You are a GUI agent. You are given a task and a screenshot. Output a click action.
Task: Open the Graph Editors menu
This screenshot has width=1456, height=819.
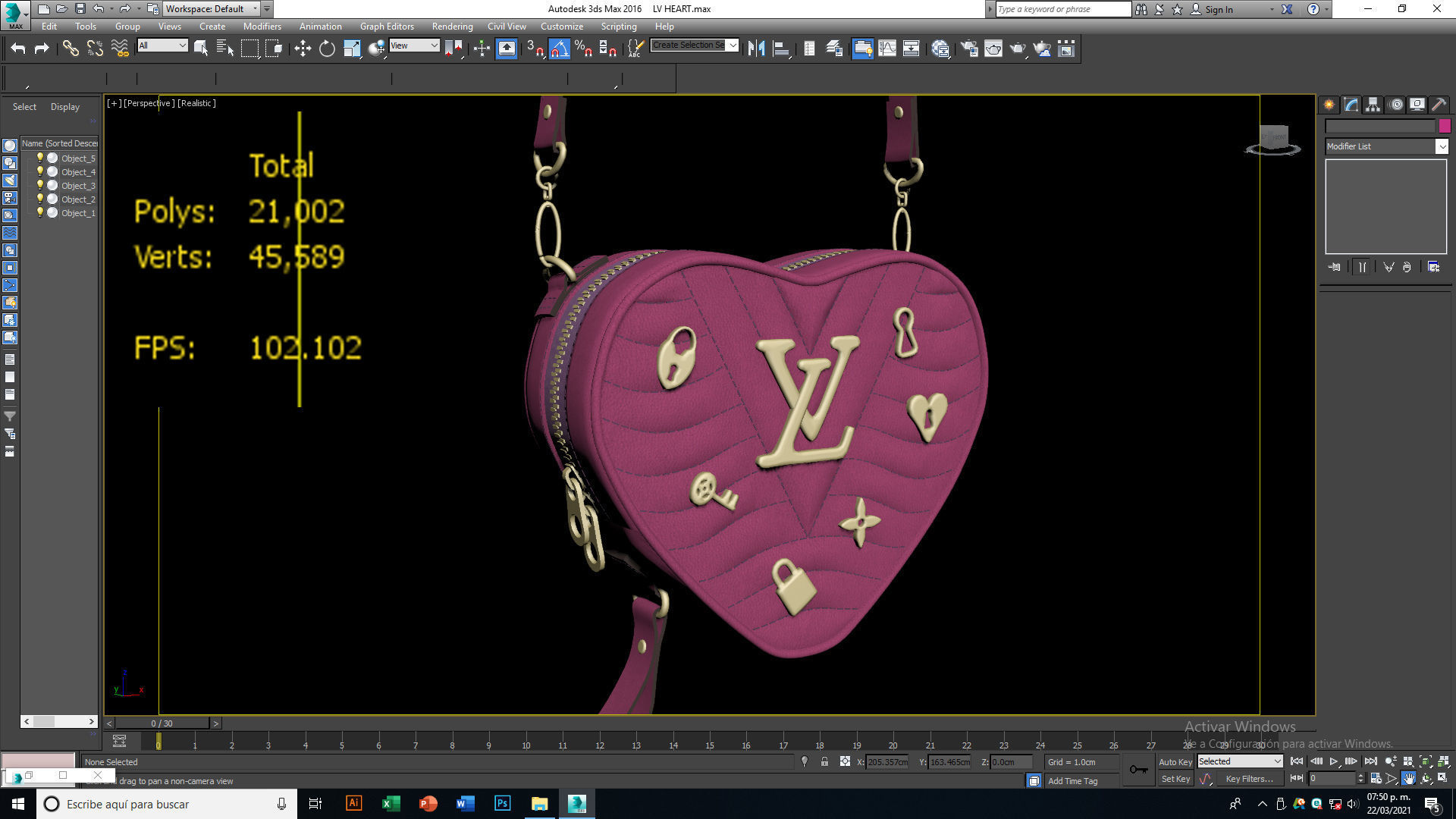coord(387,26)
